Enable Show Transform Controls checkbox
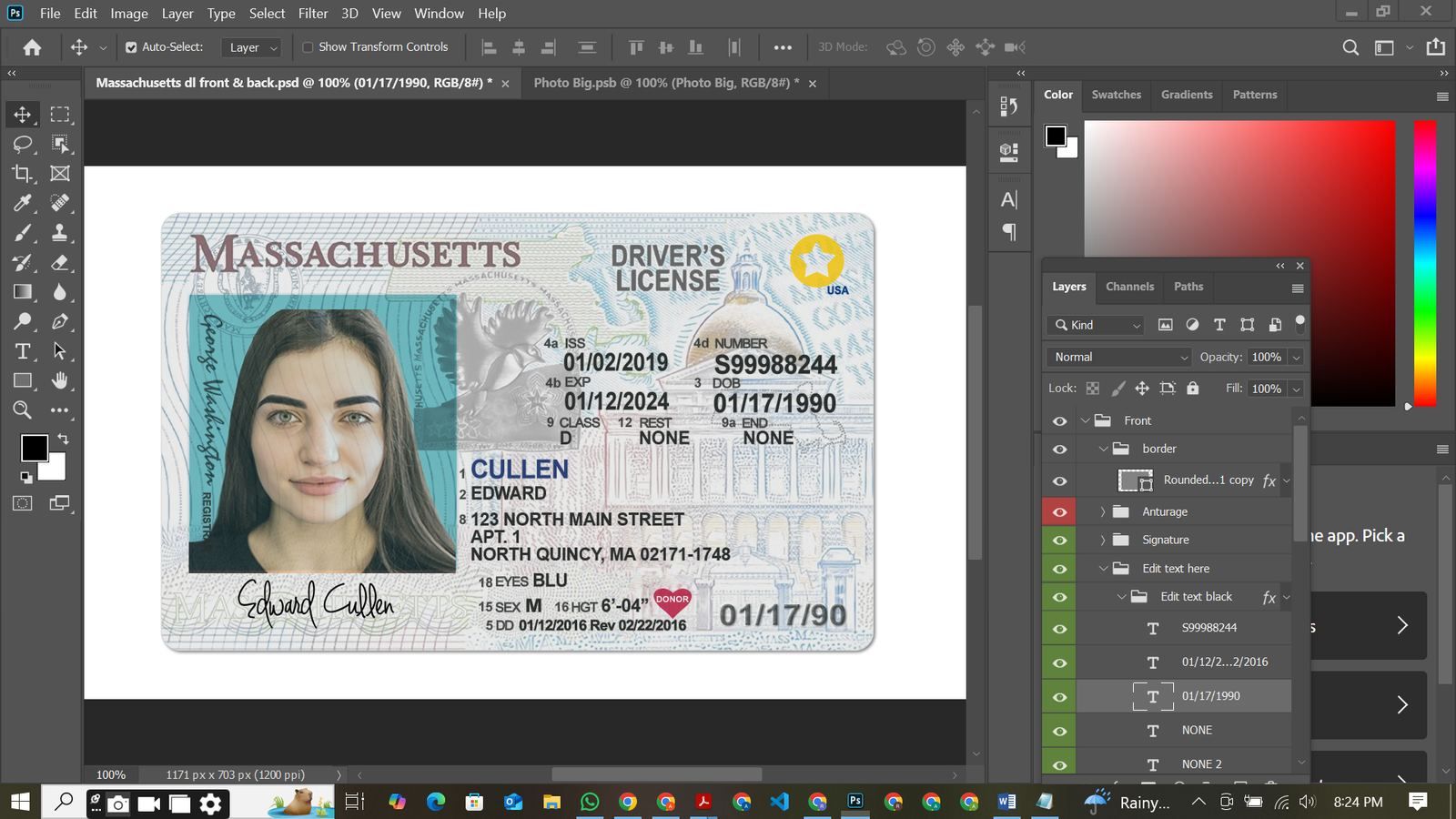1456x819 pixels. tap(308, 47)
